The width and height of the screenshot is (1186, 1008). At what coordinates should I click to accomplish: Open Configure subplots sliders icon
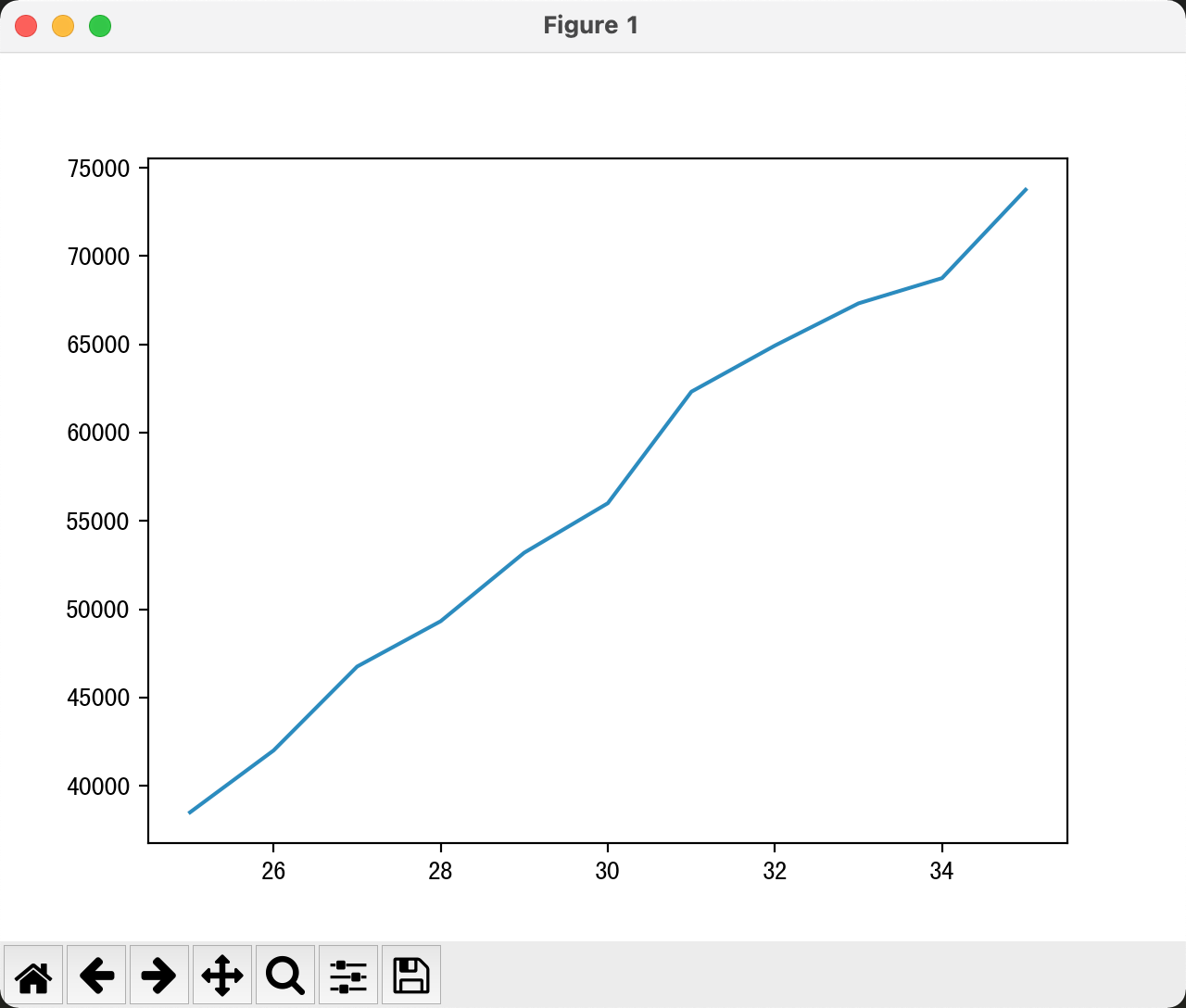[348, 975]
